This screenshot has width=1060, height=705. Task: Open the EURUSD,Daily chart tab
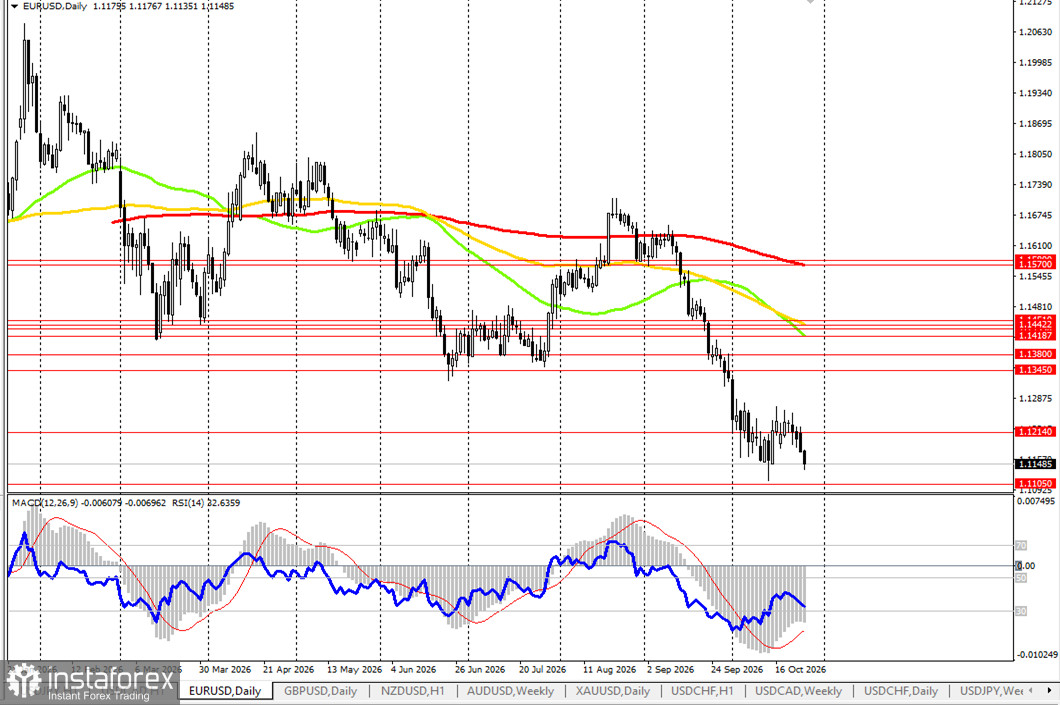tap(225, 691)
